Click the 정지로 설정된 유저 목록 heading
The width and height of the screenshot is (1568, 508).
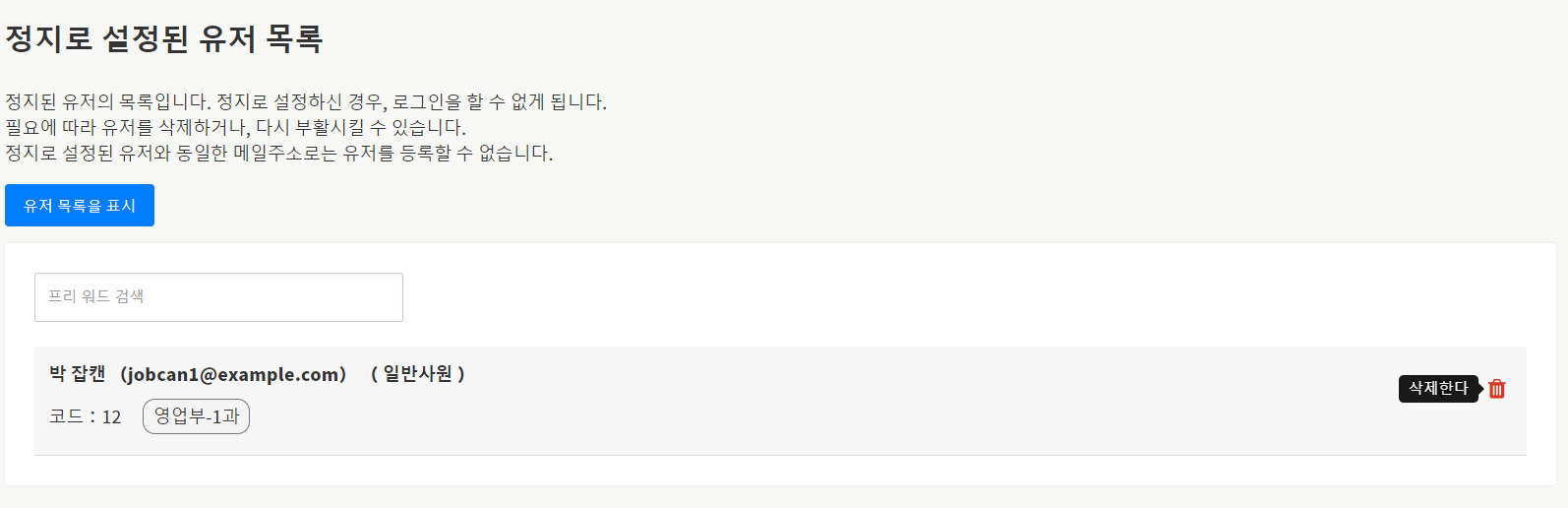pos(164,39)
